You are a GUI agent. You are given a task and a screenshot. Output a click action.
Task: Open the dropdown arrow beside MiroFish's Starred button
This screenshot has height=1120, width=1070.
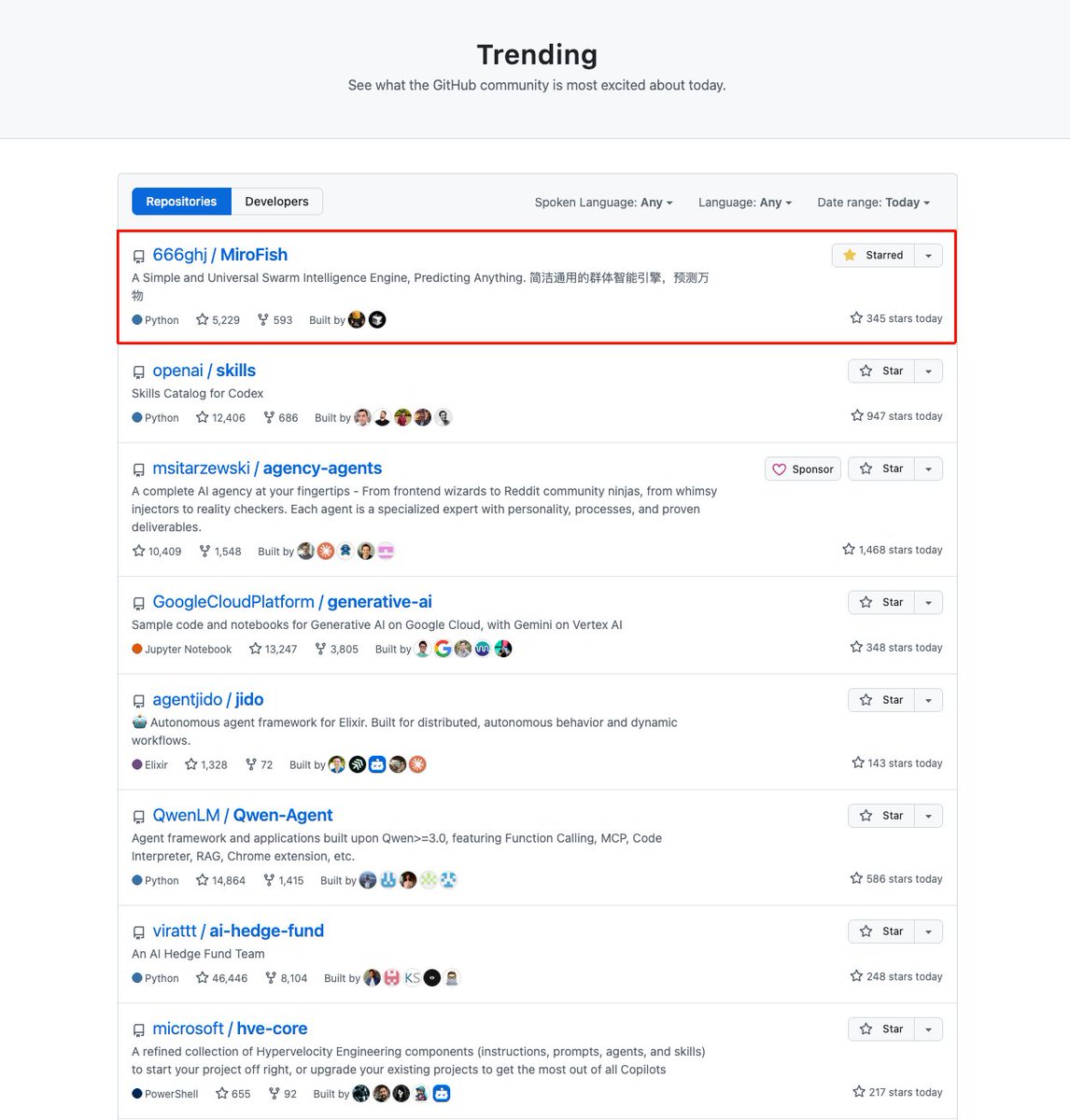coord(928,255)
